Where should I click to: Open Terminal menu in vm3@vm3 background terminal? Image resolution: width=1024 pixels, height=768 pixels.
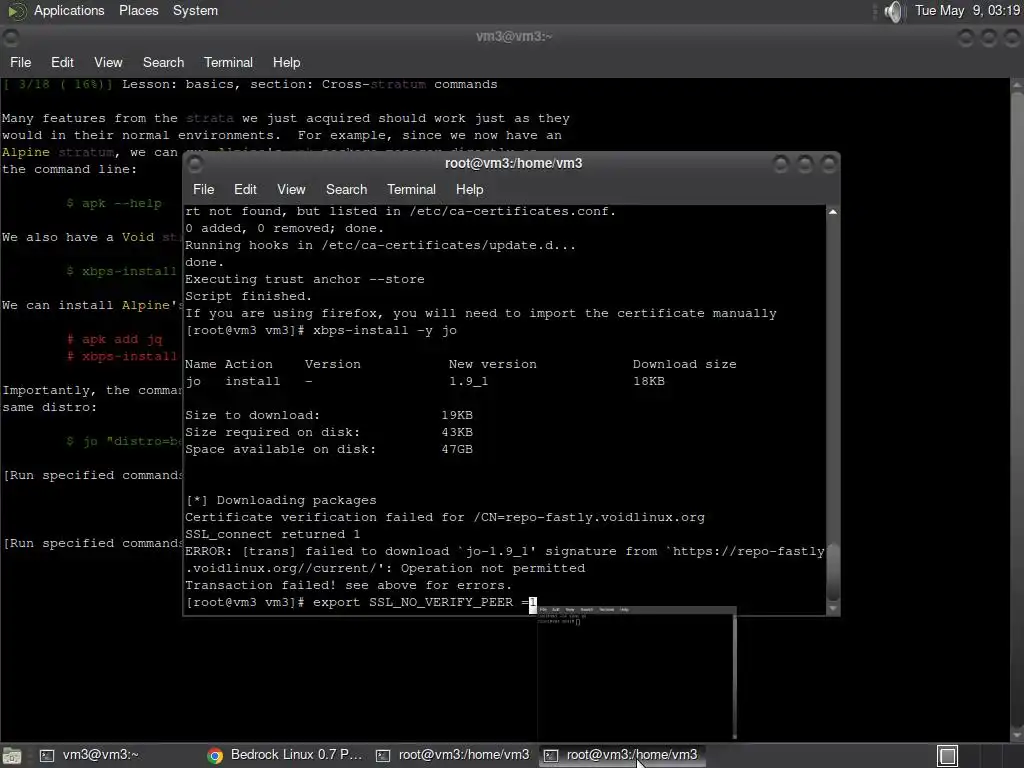228,62
